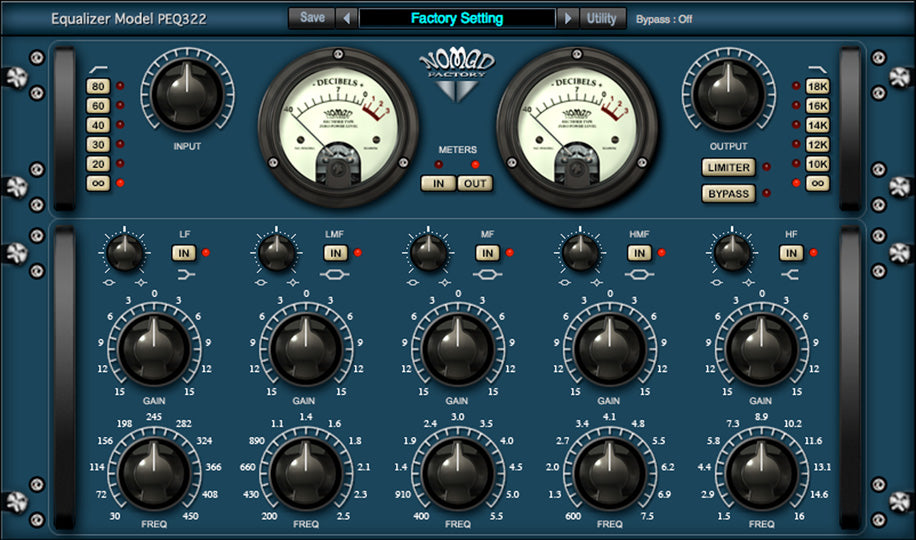Click the next preset arrow
Screen dimensions: 916x540
pyautogui.click(x=568, y=18)
